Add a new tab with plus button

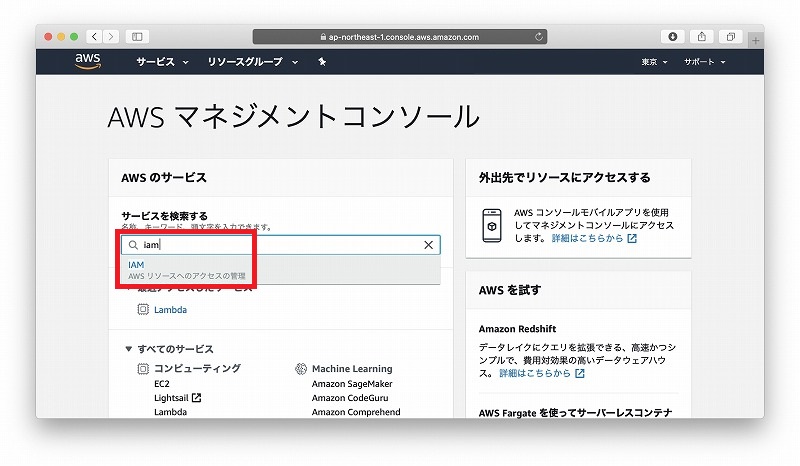tap(756, 40)
